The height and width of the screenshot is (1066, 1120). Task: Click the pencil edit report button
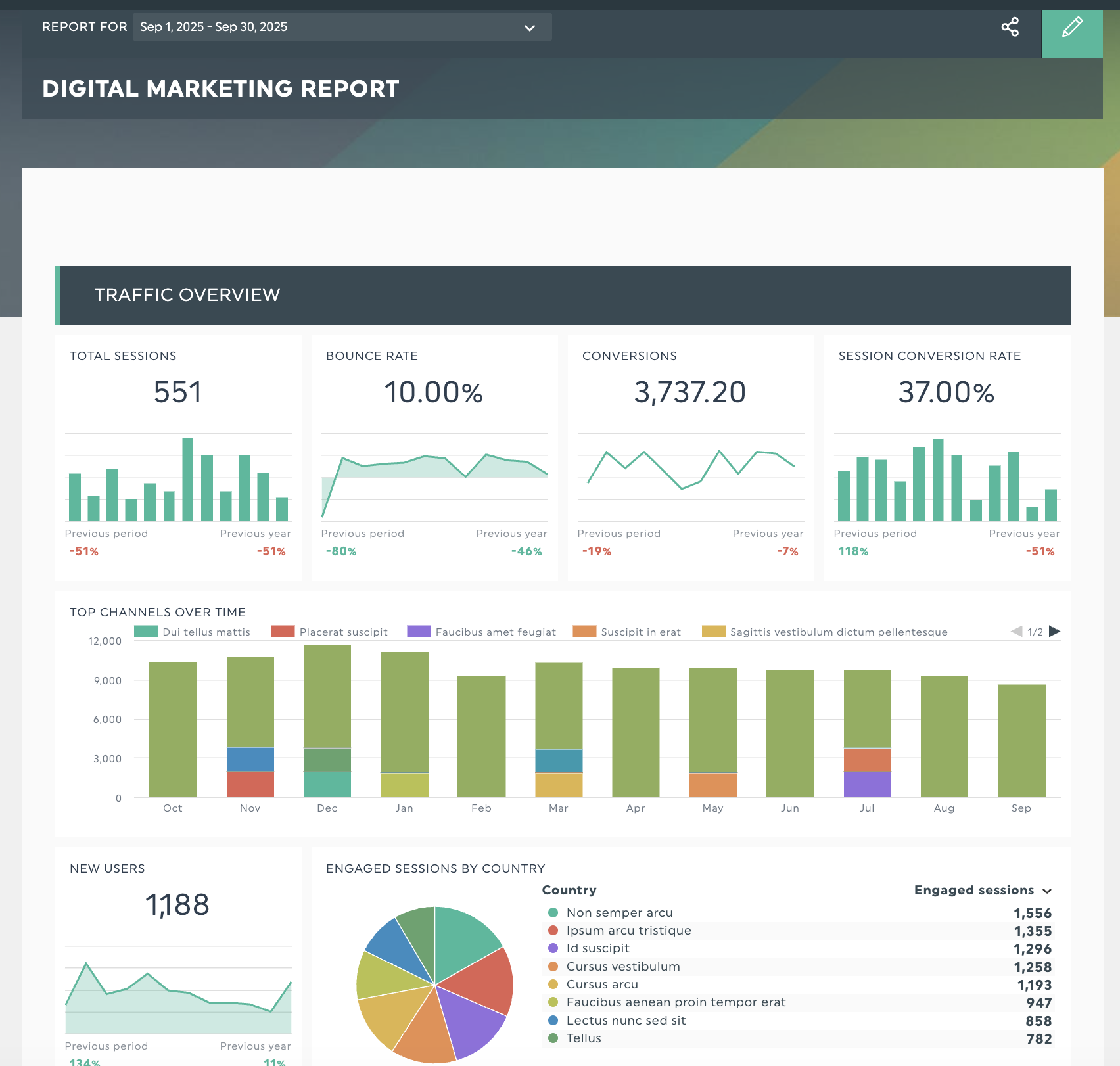click(x=1072, y=28)
